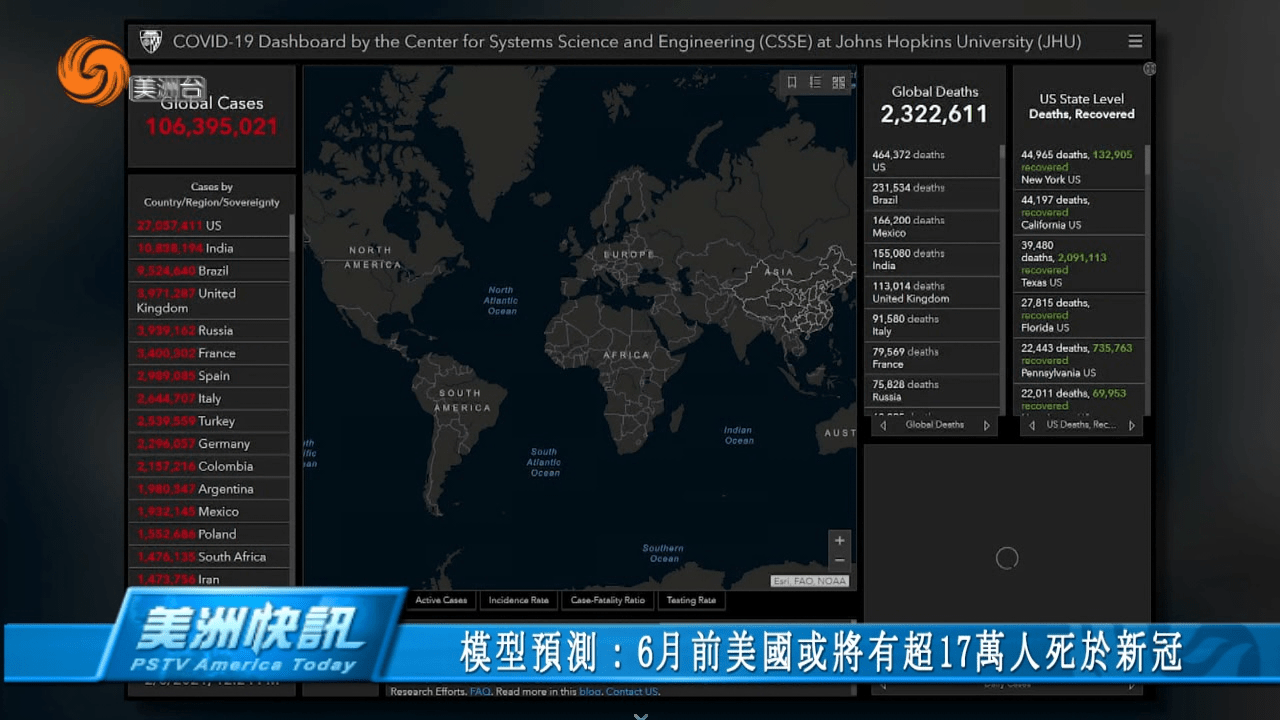Select France in cases list
This screenshot has height=720, width=1280.
tap(210, 353)
